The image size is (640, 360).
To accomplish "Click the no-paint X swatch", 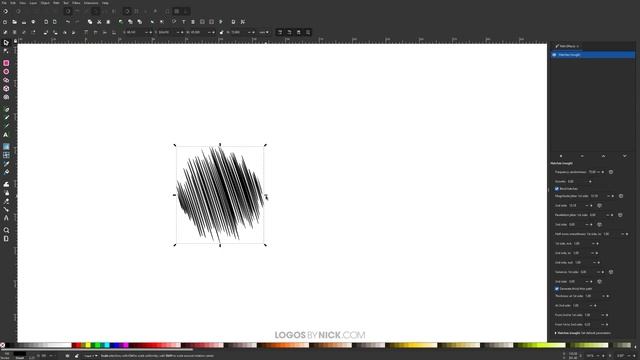I will click(2, 345).
